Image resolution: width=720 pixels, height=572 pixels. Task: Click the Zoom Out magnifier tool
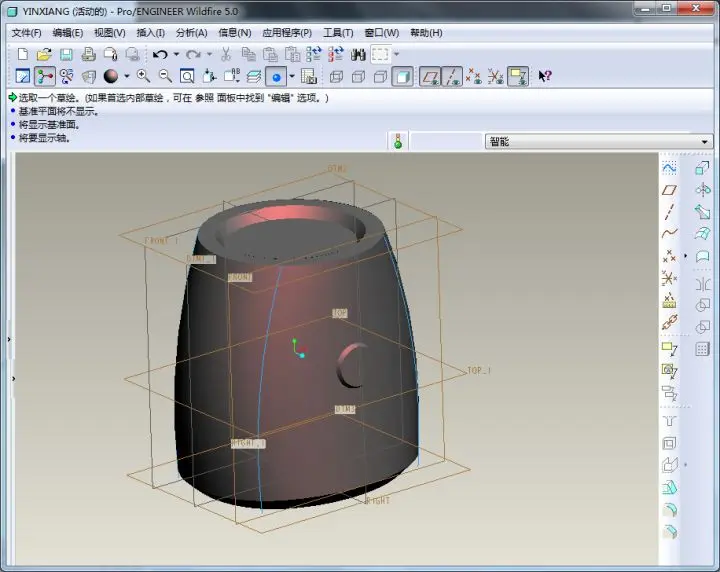(x=165, y=76)
